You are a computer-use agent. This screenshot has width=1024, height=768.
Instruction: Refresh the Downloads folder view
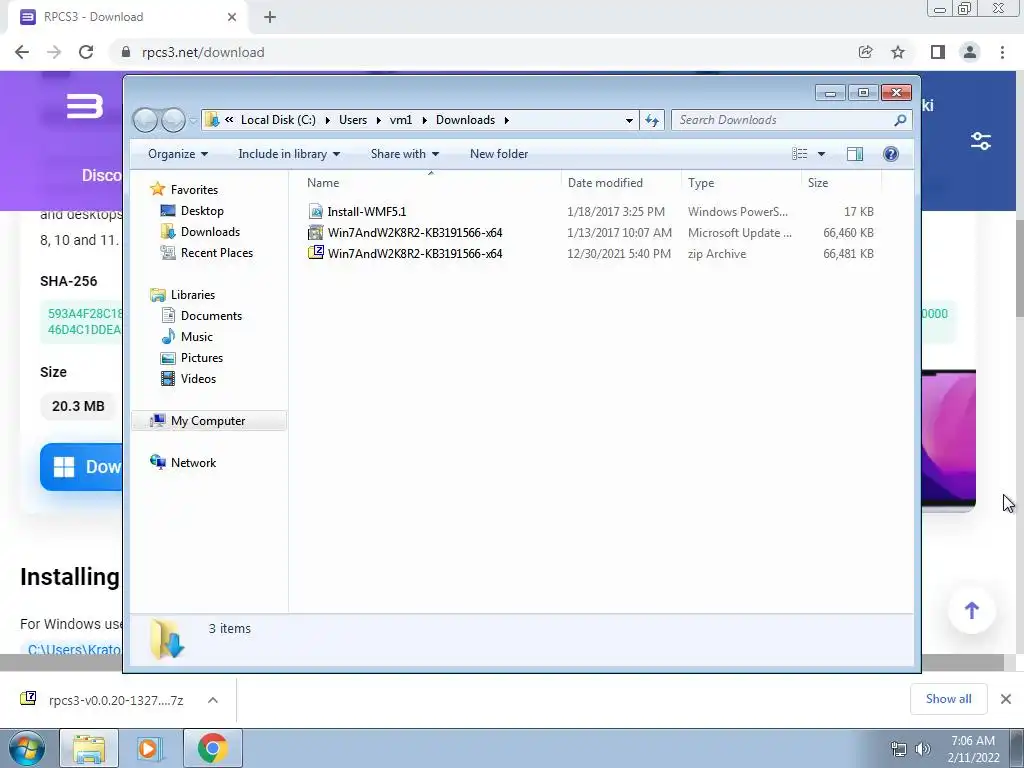pyautogui.click(x=652, y=120)
